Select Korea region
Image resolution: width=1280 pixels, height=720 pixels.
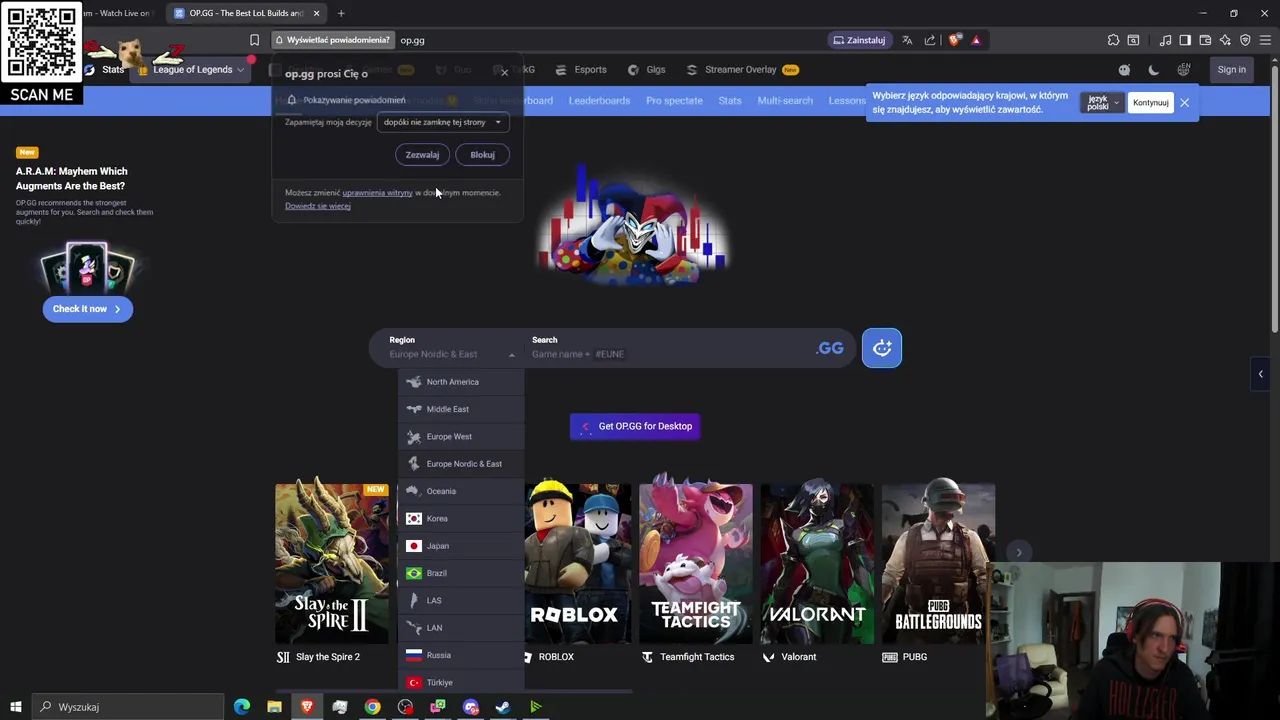pos(461,518)
